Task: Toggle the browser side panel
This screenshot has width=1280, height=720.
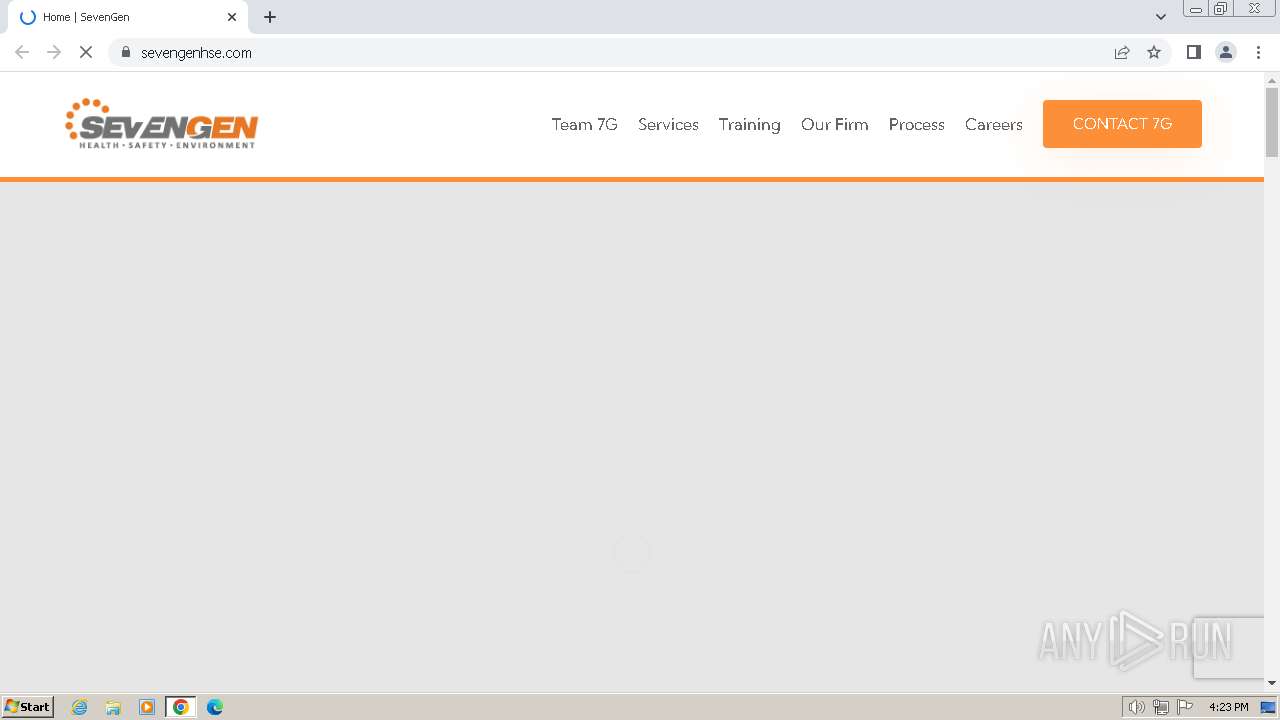Action: point(1193,52)
